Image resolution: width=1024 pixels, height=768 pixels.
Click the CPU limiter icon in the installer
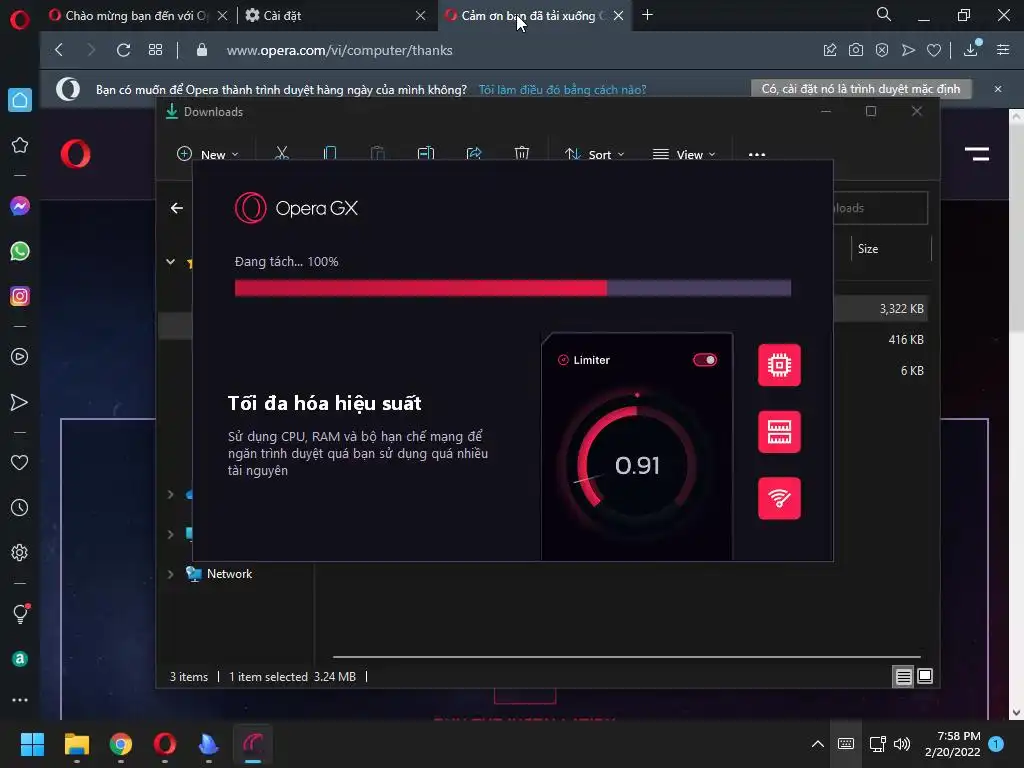(779, 365)
